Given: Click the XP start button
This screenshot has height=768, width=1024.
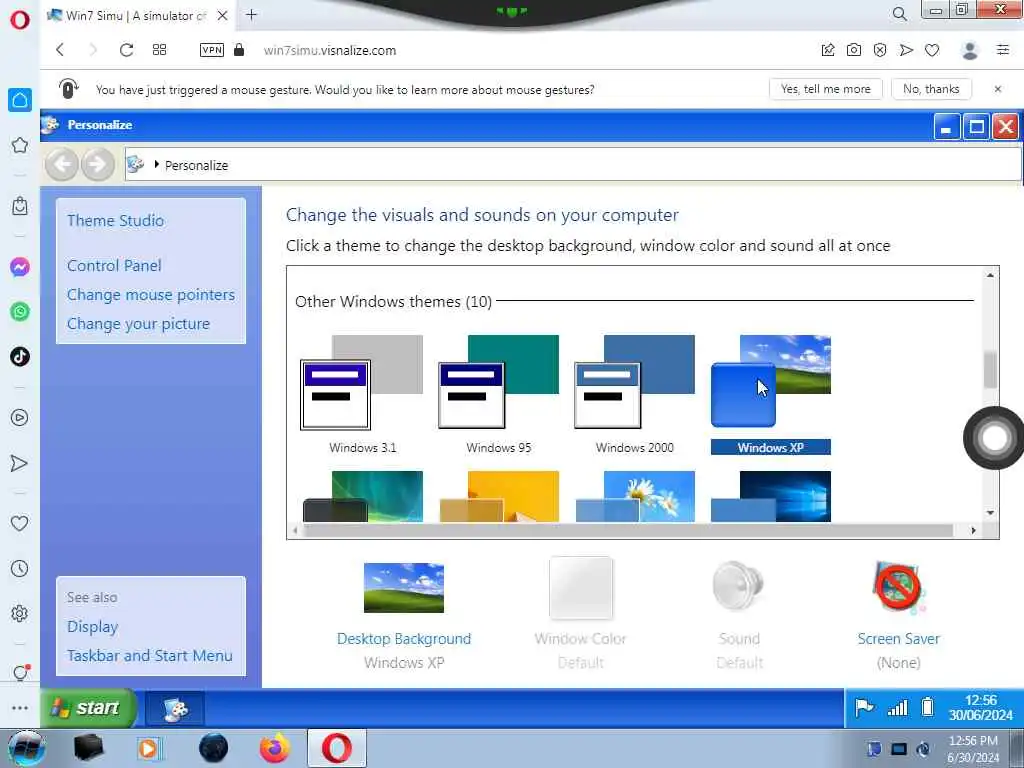Looking at the screenshot, I should [88, 708].
